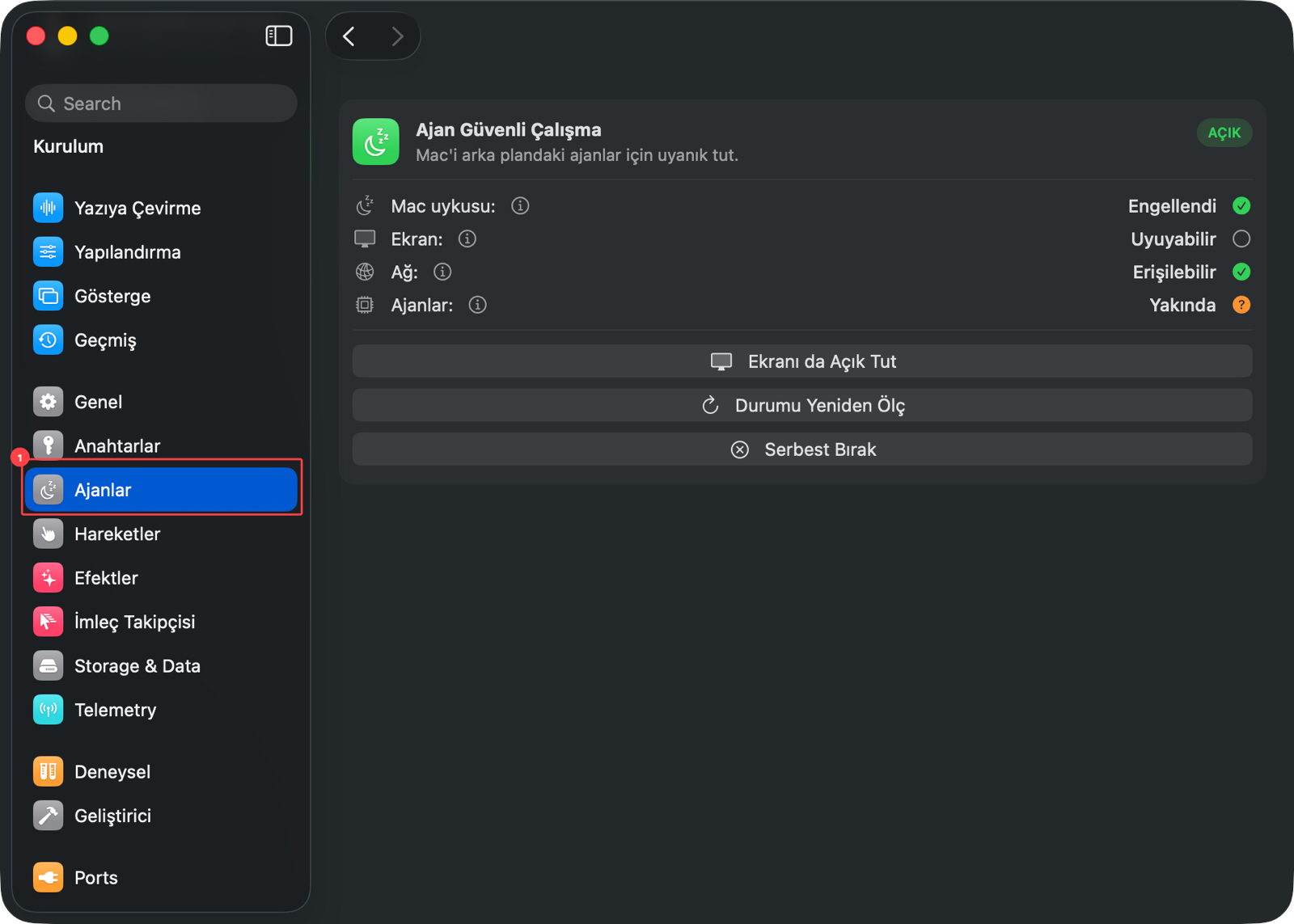This screenshot has height=924, width=1294.
Task: Click the Gösterge window icon
Action: pyautogui.click(x=49, y=296)
